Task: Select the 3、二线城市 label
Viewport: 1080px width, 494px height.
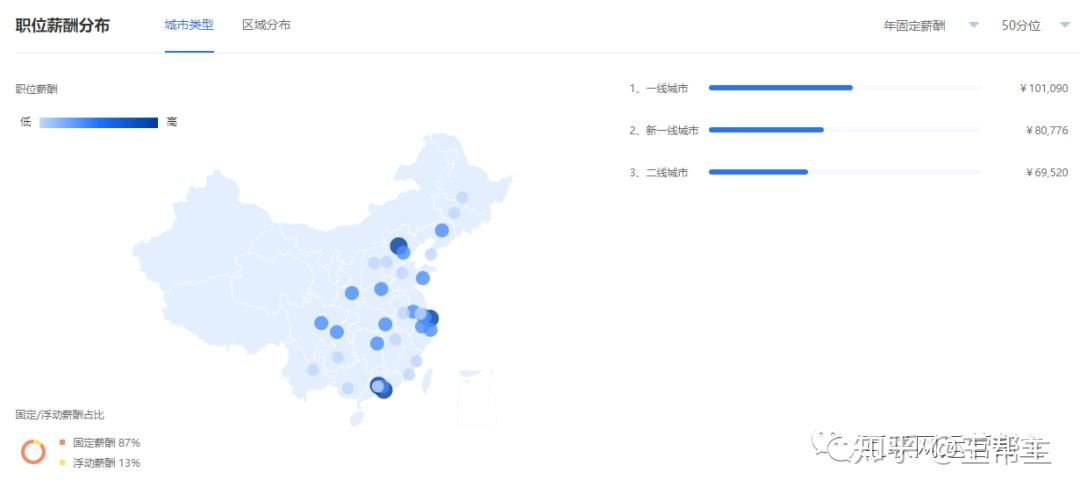Action: [658, 173]
